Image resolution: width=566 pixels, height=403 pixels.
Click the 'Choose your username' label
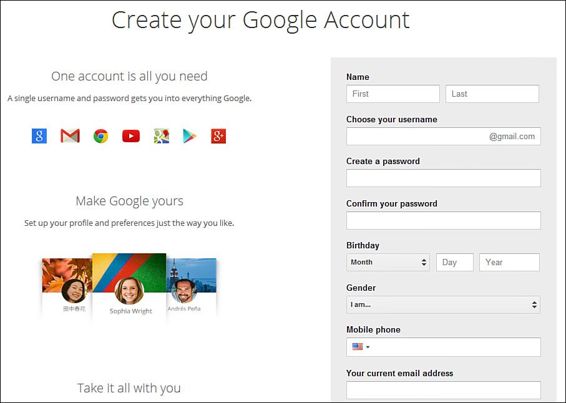coord(392,120)
